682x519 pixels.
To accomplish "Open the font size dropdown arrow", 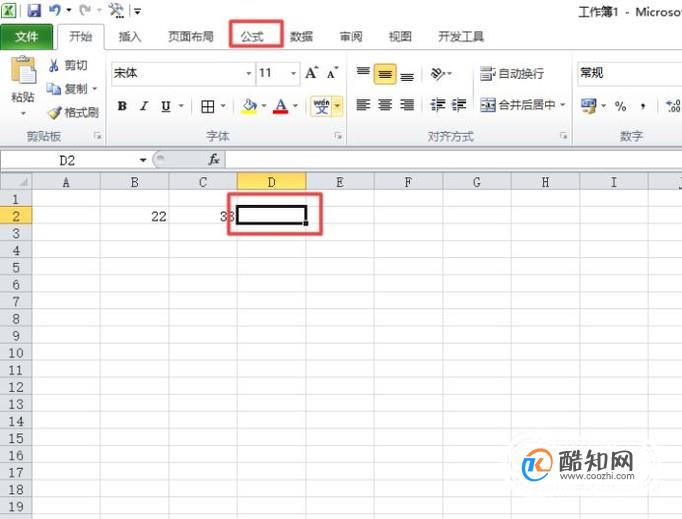I will (294, 73).
